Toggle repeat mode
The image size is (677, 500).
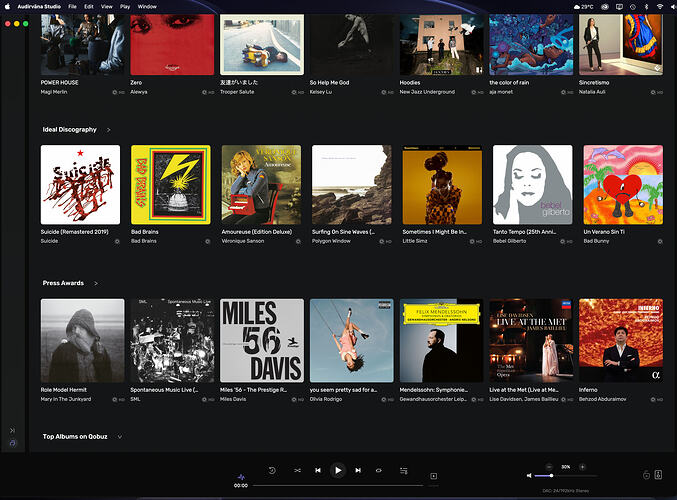[x=379, y=470]
